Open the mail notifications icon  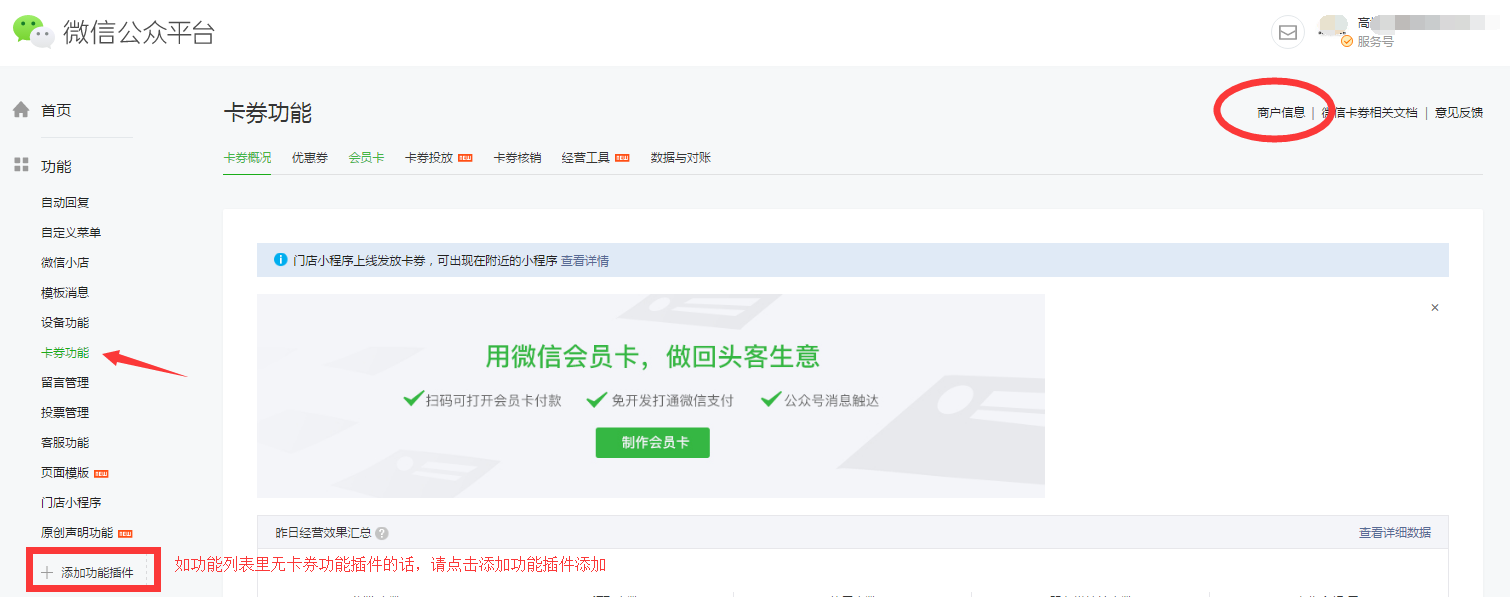pos(1288,32)
